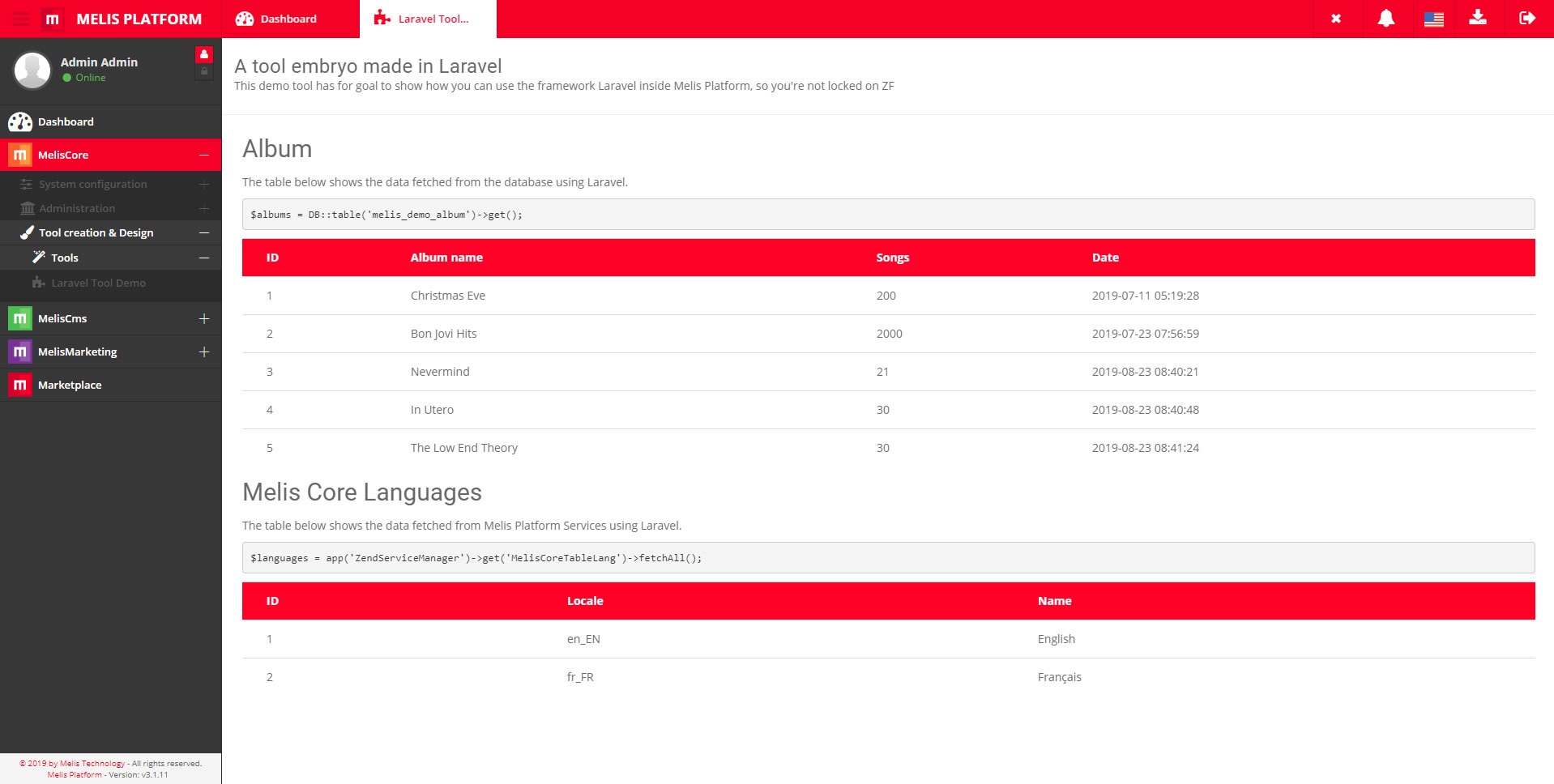The image size is (1554, 784).
Task: Click the red user profile icon
Action: click(x=204, y=54)
